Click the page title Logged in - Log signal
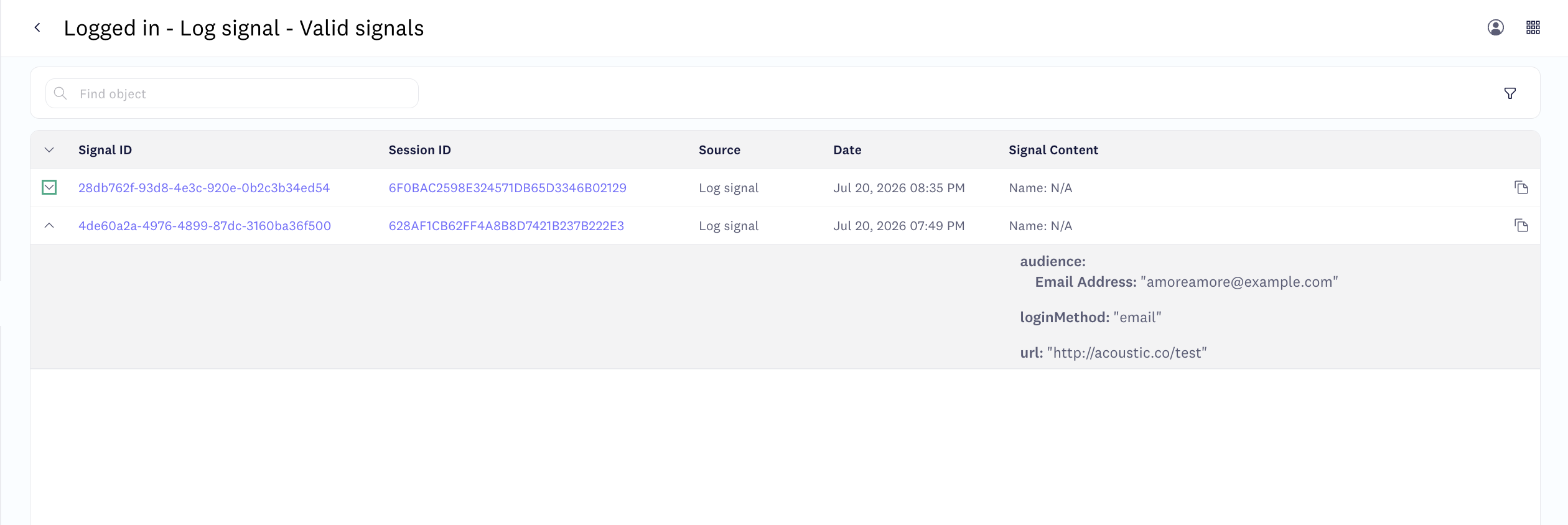1568x525 pixels. pyautogui.click(x=244, y=28)
